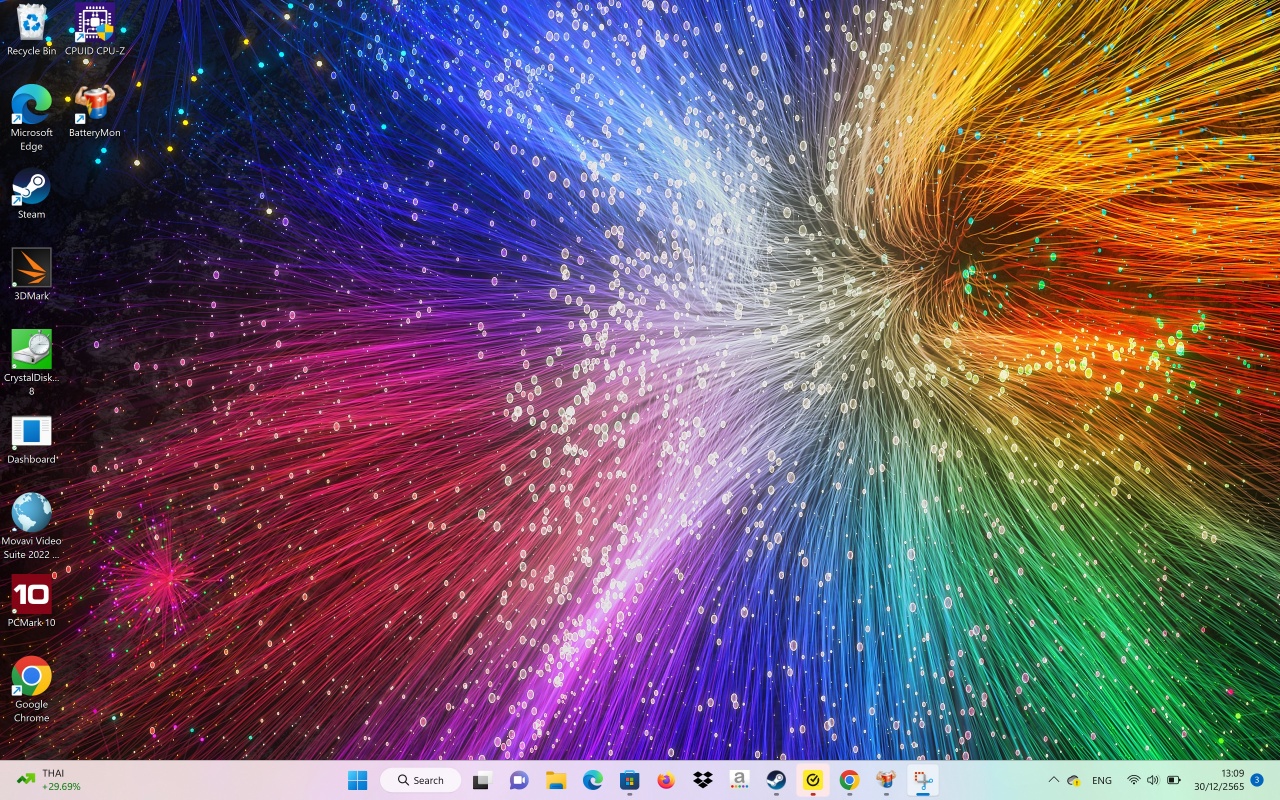The width and height of the screenshot is (1280, 800).
Task: Select the 3DMark desktop icon
Action: click(31, 275)
